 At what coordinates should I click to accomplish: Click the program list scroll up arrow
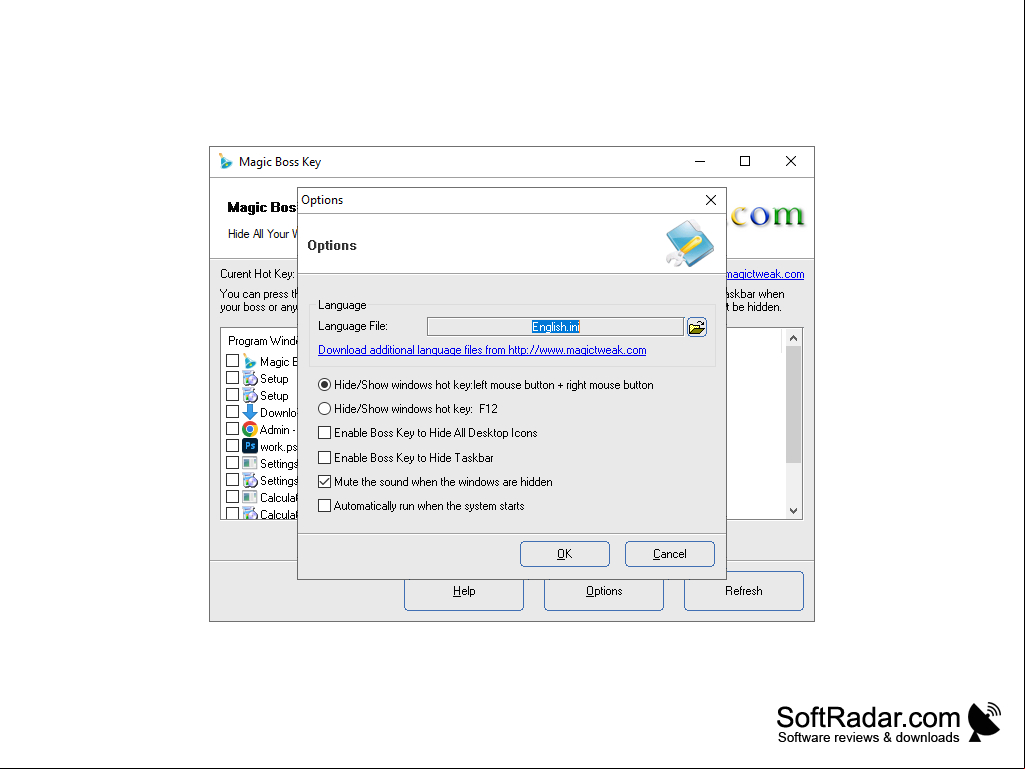pos(793,338)
